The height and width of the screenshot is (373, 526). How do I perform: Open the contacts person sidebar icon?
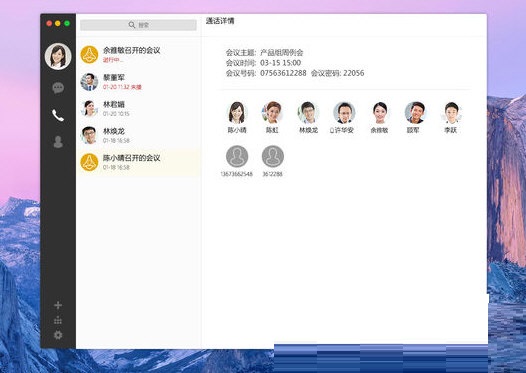[58, 142]
